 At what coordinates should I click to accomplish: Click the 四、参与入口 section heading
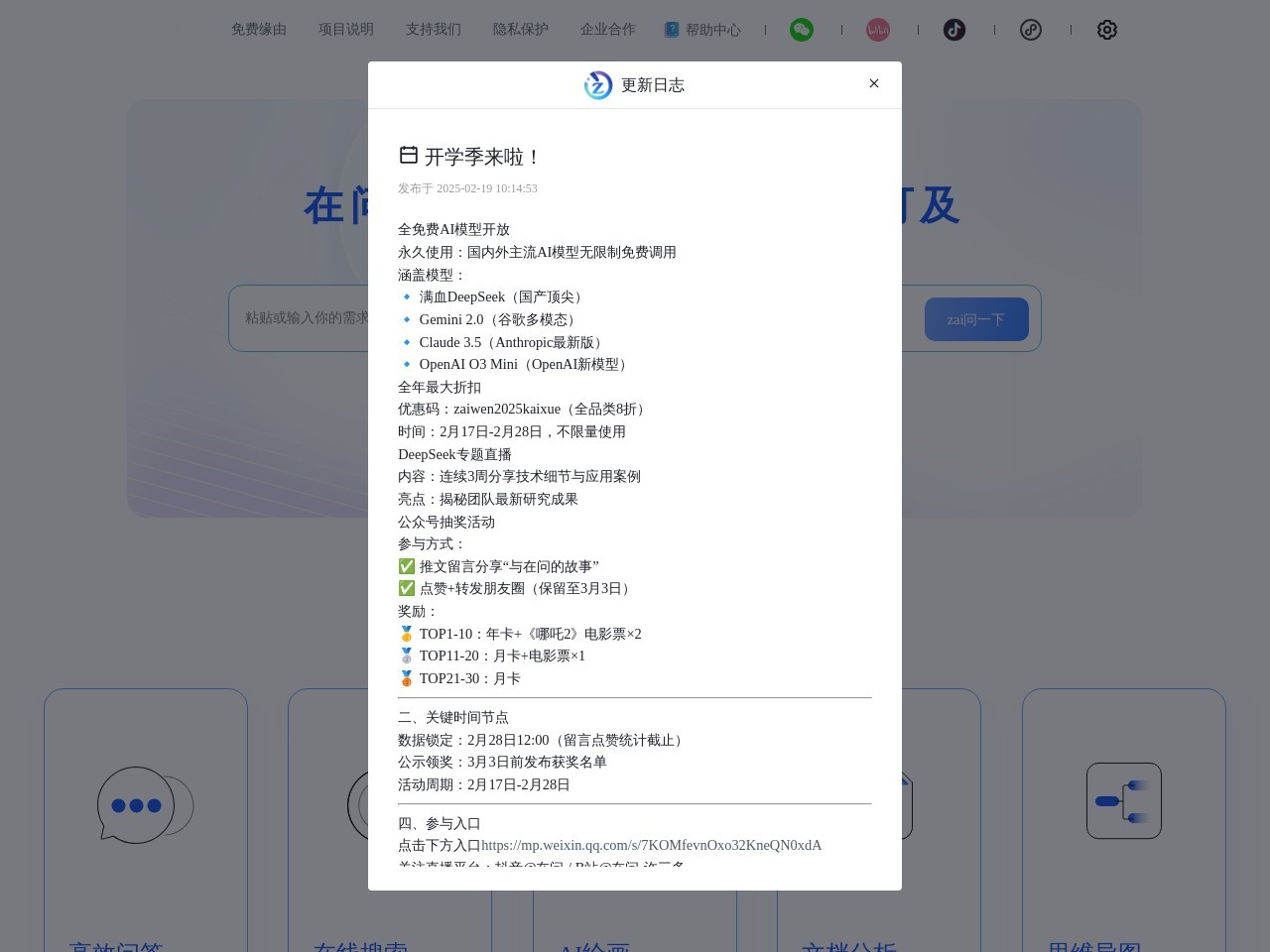(x=440, y=823)
